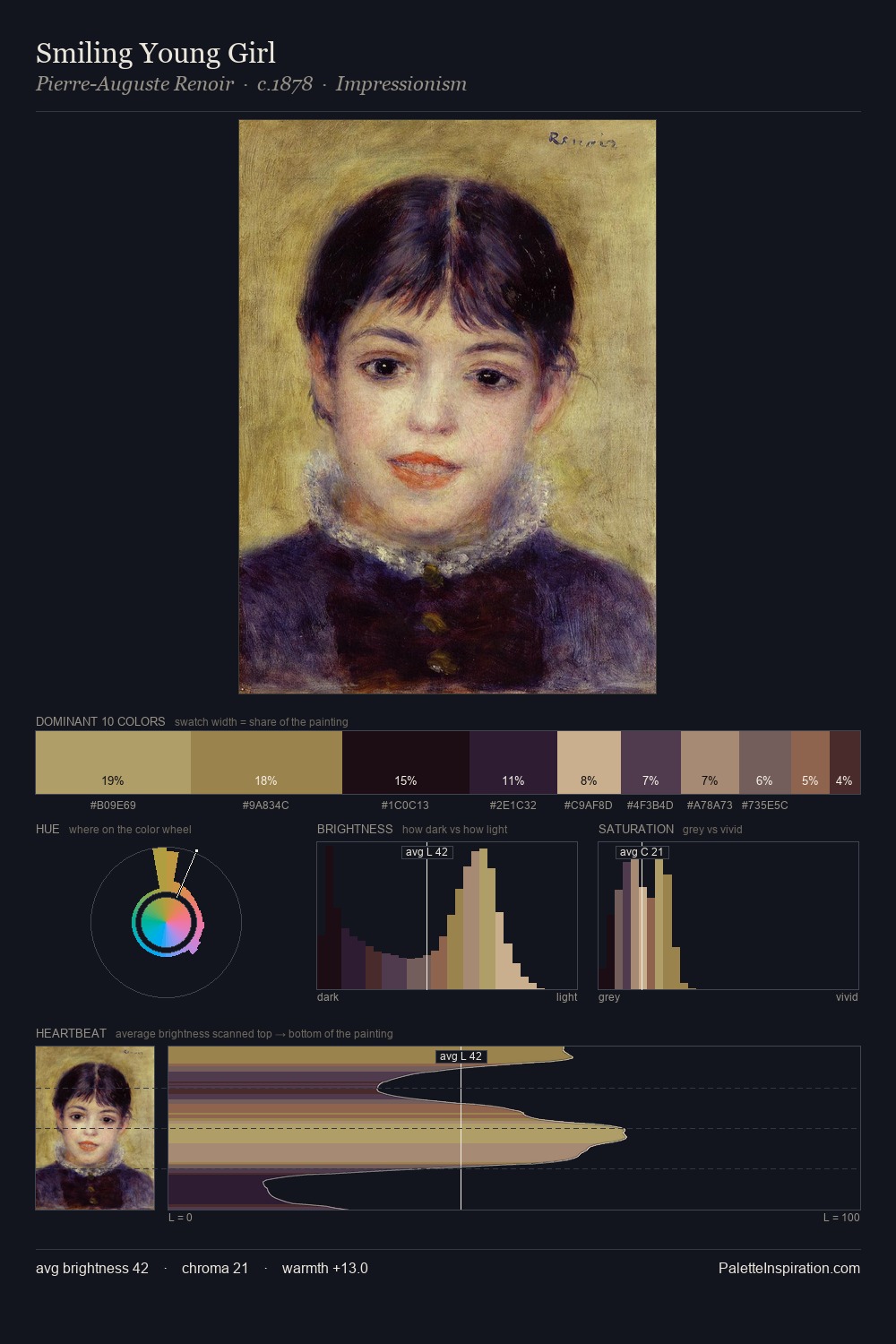The height and width of the screenshot is (1344, 896).
Task: Click the 'vivid' axis label
Action: [x=847, y=997]
